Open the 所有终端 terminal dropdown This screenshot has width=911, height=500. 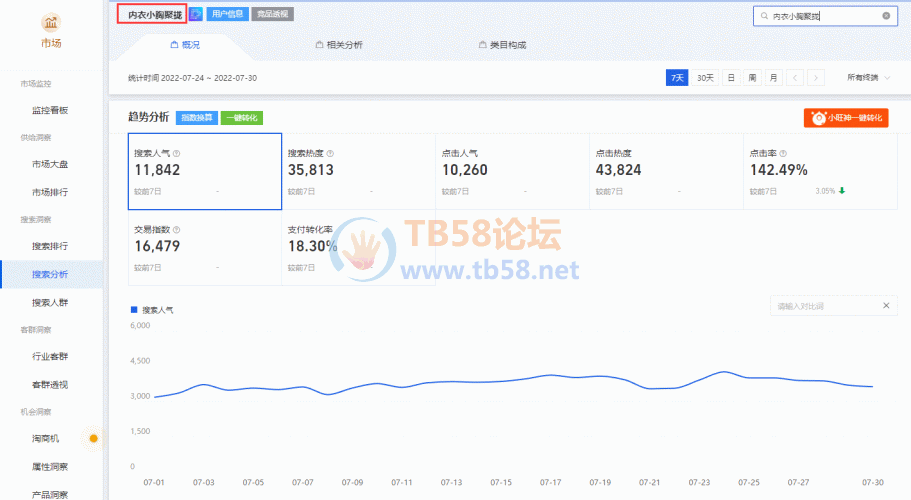866,77
